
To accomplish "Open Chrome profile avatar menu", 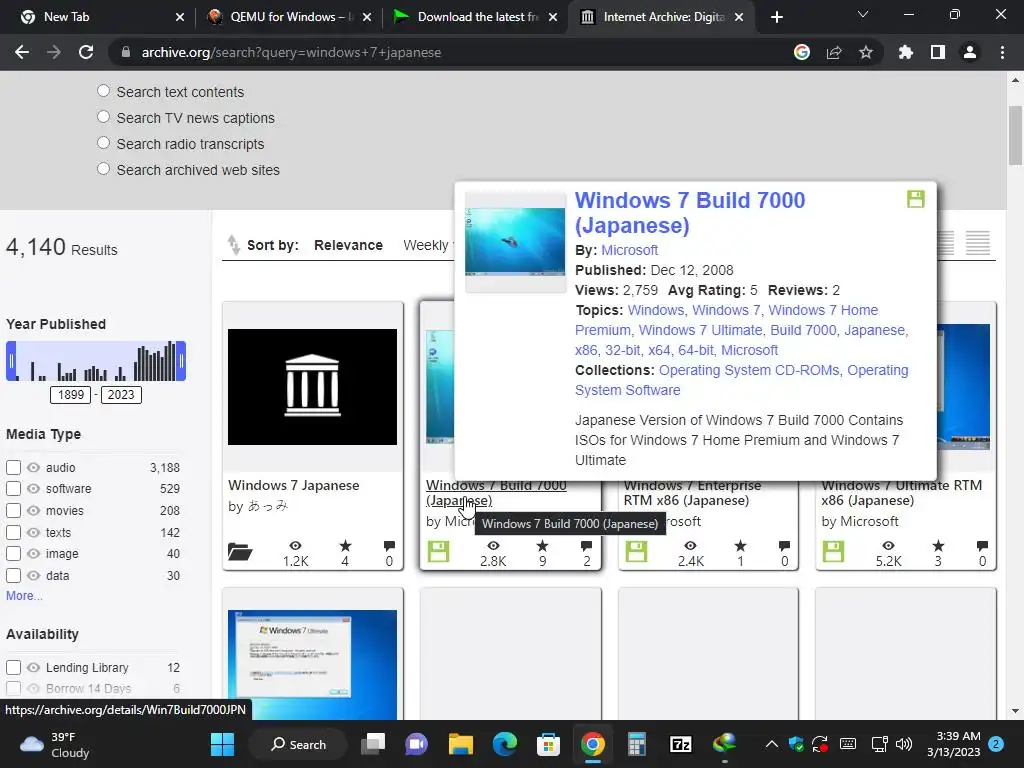I will click(x=970, y=52).
